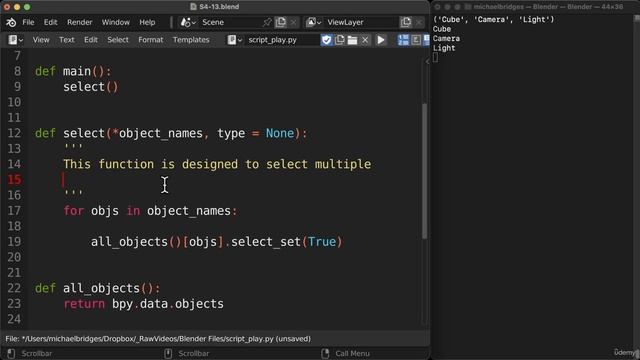Toggle the Scene pin icon
The image size is (640, 360).
click(267, 22)
